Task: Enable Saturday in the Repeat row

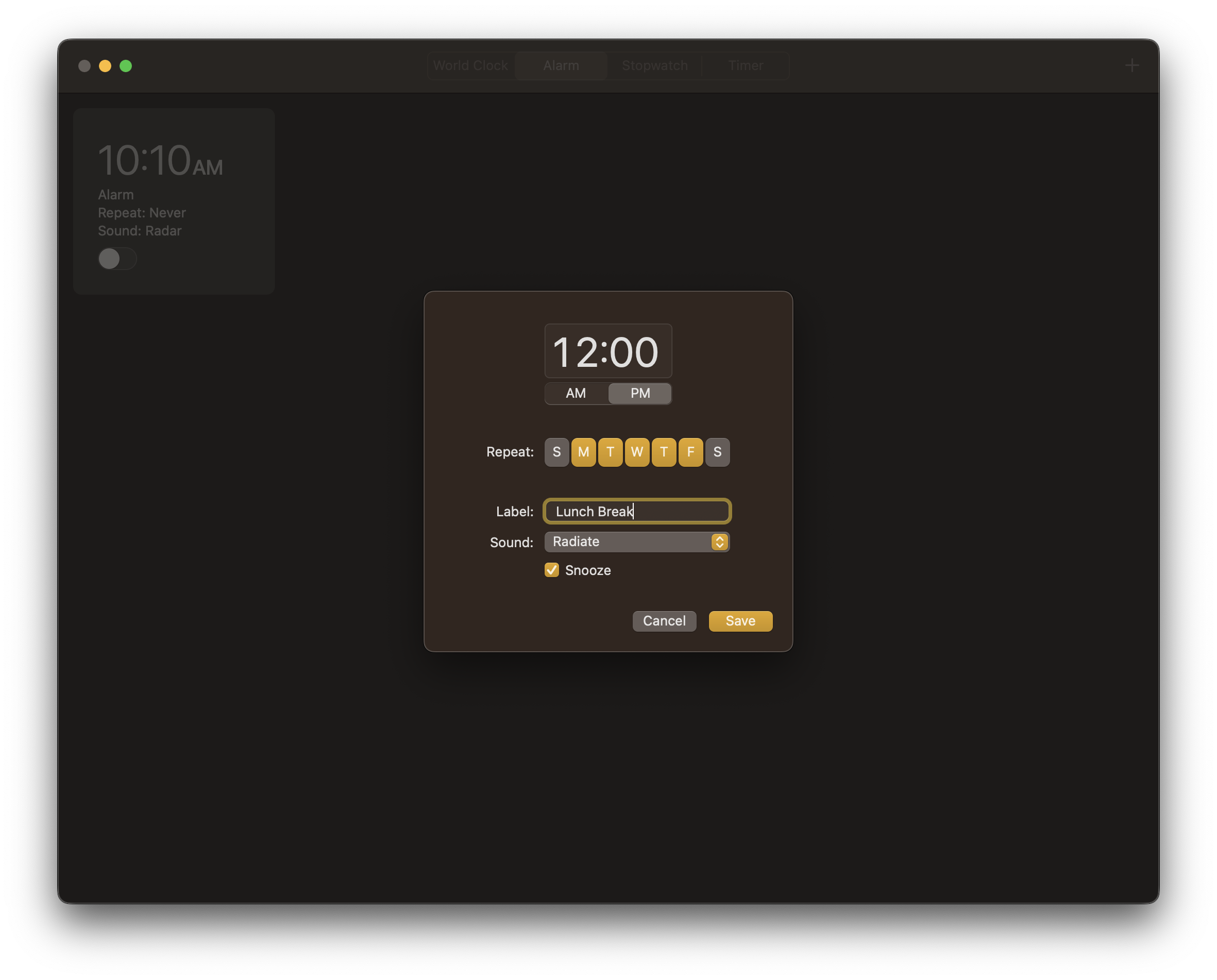Action: tap(717, 451)
